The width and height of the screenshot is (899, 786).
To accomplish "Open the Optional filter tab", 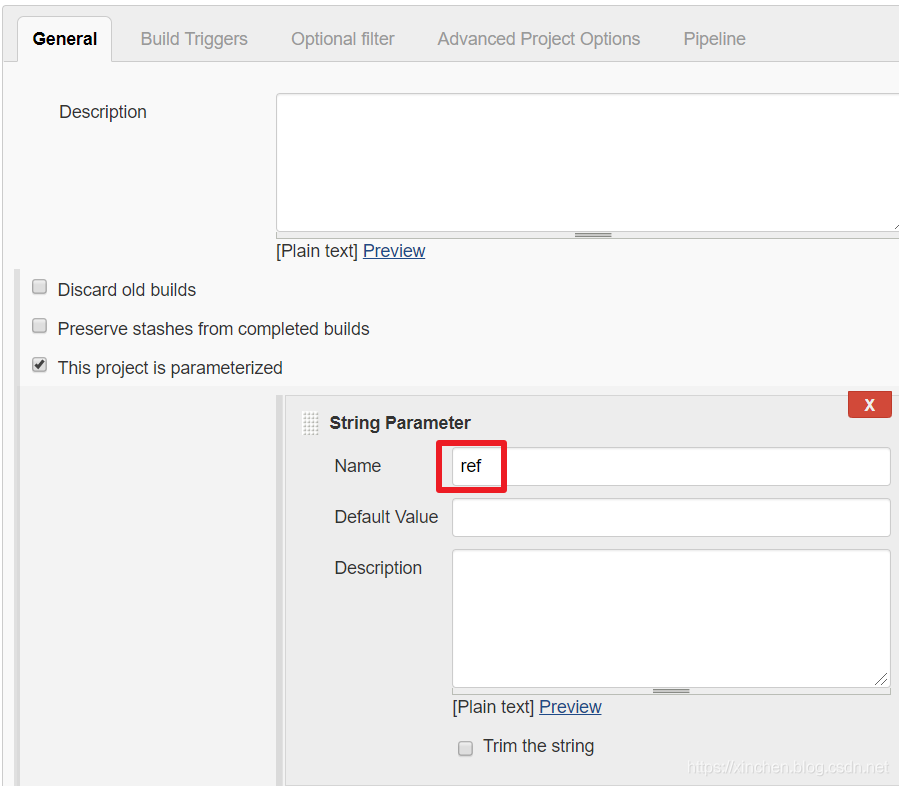I will click(343, 39).
